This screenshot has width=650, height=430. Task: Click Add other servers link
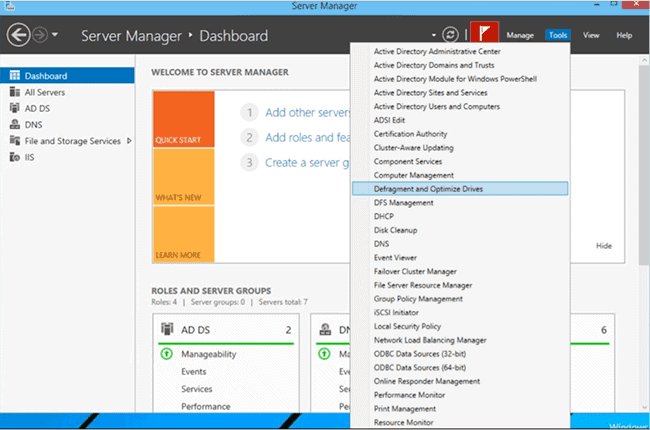[x=308, y=112]
